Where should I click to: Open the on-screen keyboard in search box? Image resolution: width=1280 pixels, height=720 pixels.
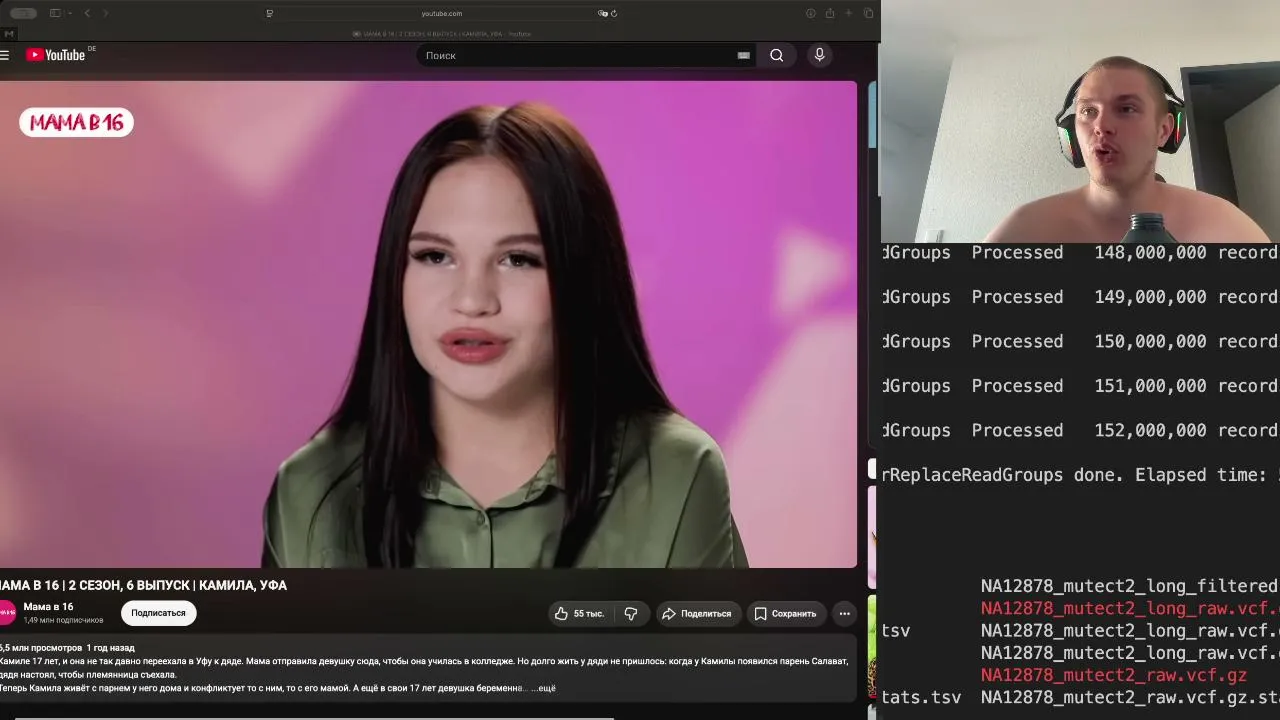pyautogui.click(x=743, y=55)
